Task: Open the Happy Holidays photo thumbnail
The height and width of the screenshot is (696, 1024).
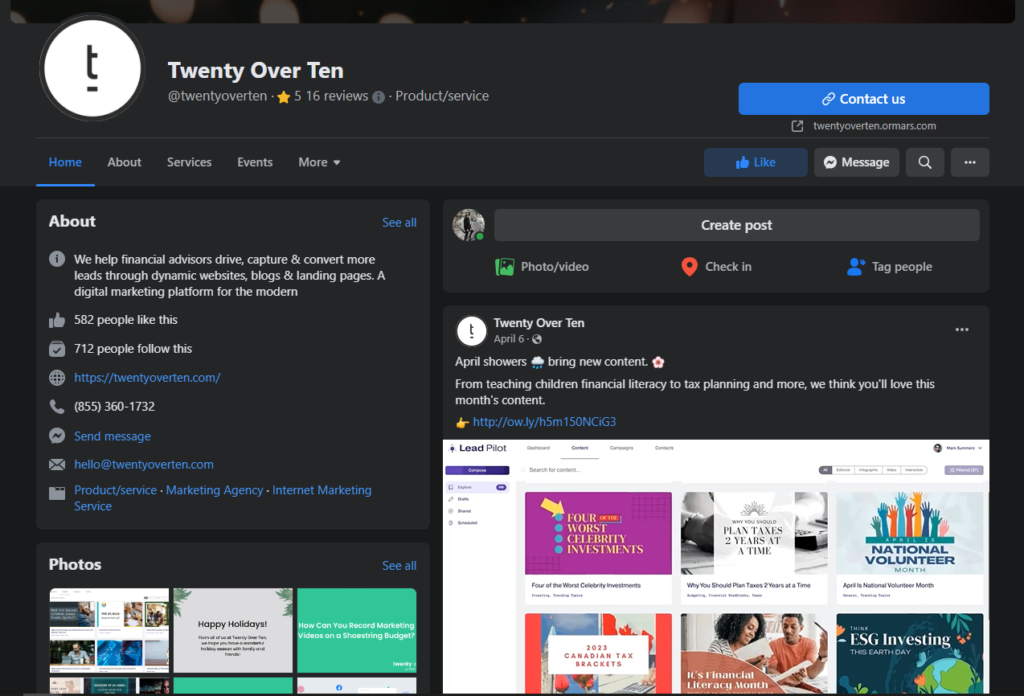Action: 233,630
